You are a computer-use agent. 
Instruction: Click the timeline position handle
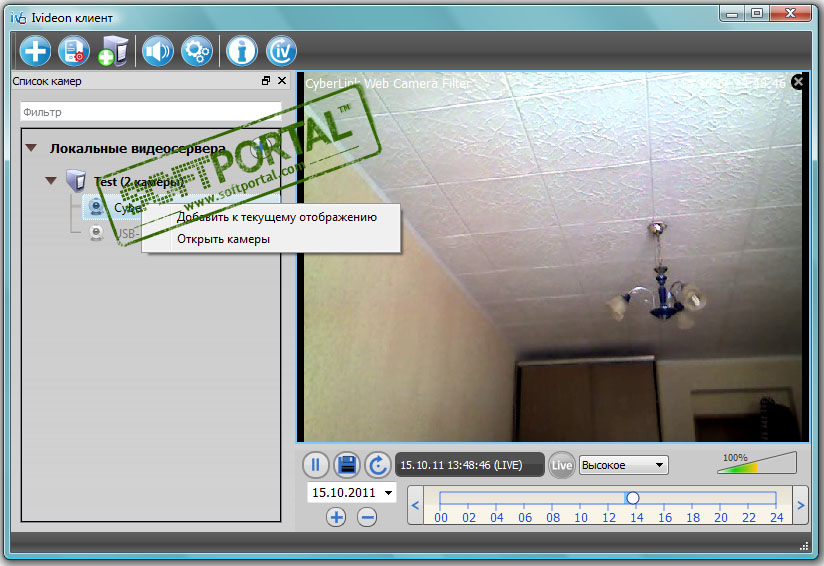pyautogui.click(x=633, y=498)
